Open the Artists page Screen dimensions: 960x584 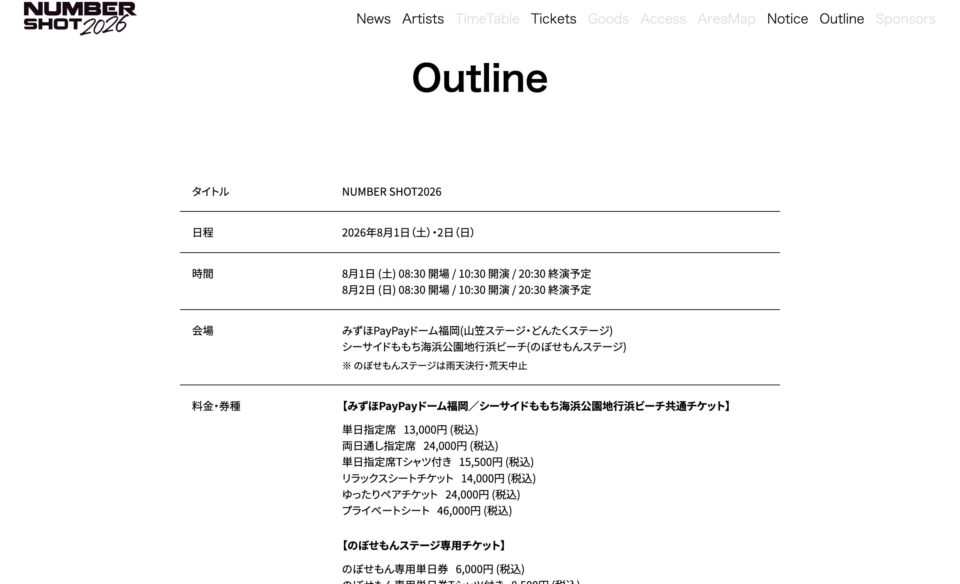pyautogui.click(x=422, y=19)
